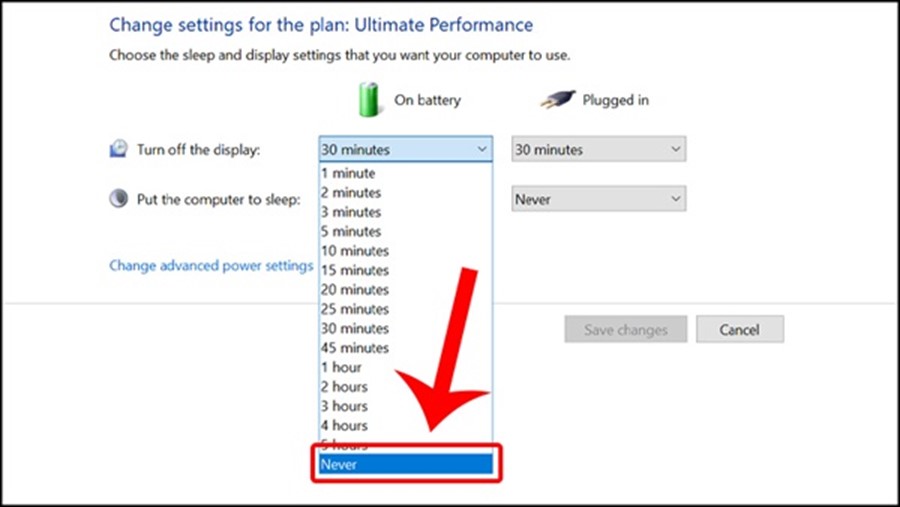Open Change advanced power settings link

click(x=211, y=265)
